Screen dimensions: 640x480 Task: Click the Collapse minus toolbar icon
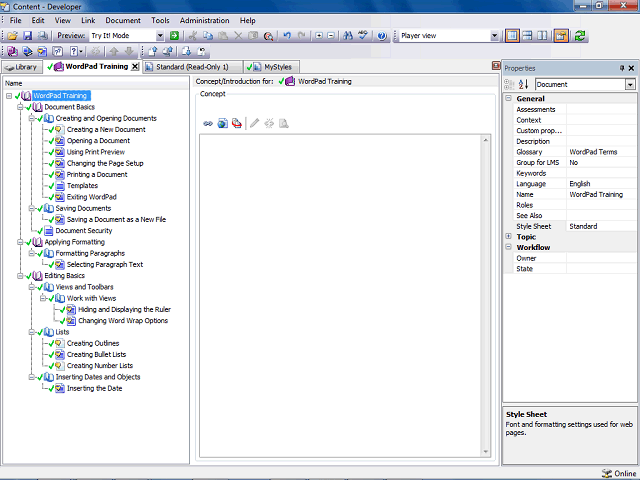(331, 36)
